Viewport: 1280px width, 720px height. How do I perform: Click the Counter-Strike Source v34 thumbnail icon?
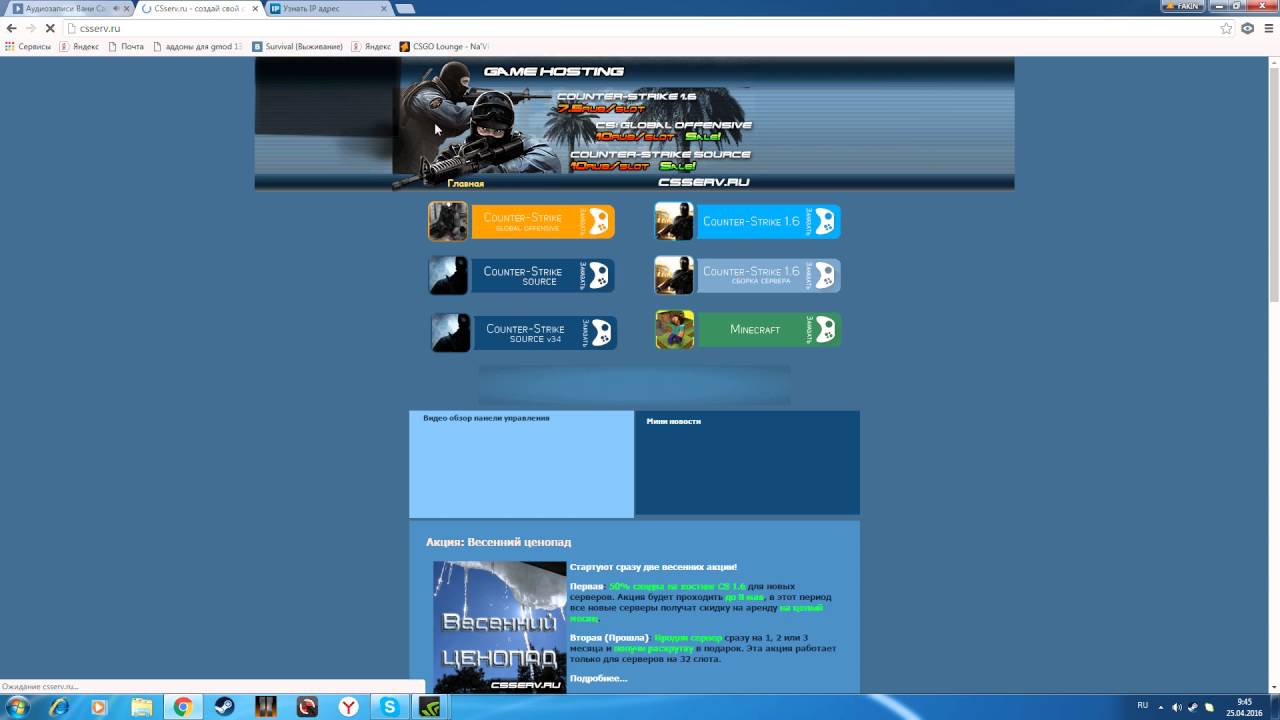click(451, 333)
